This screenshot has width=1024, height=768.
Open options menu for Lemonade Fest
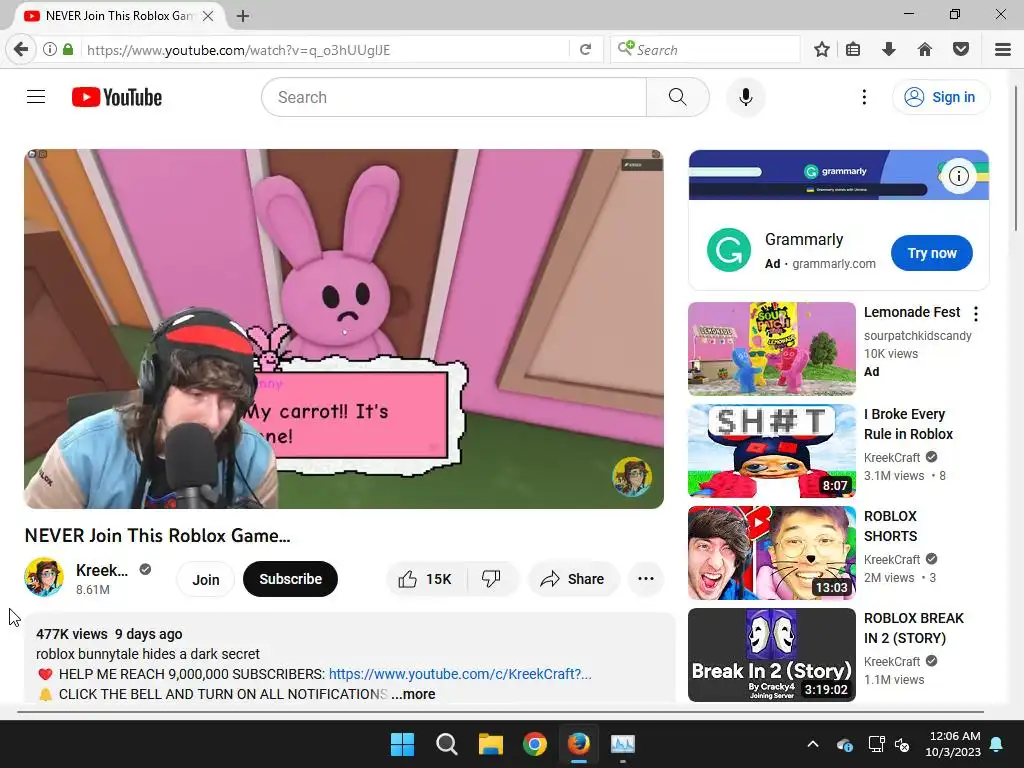tap(976, 314)
